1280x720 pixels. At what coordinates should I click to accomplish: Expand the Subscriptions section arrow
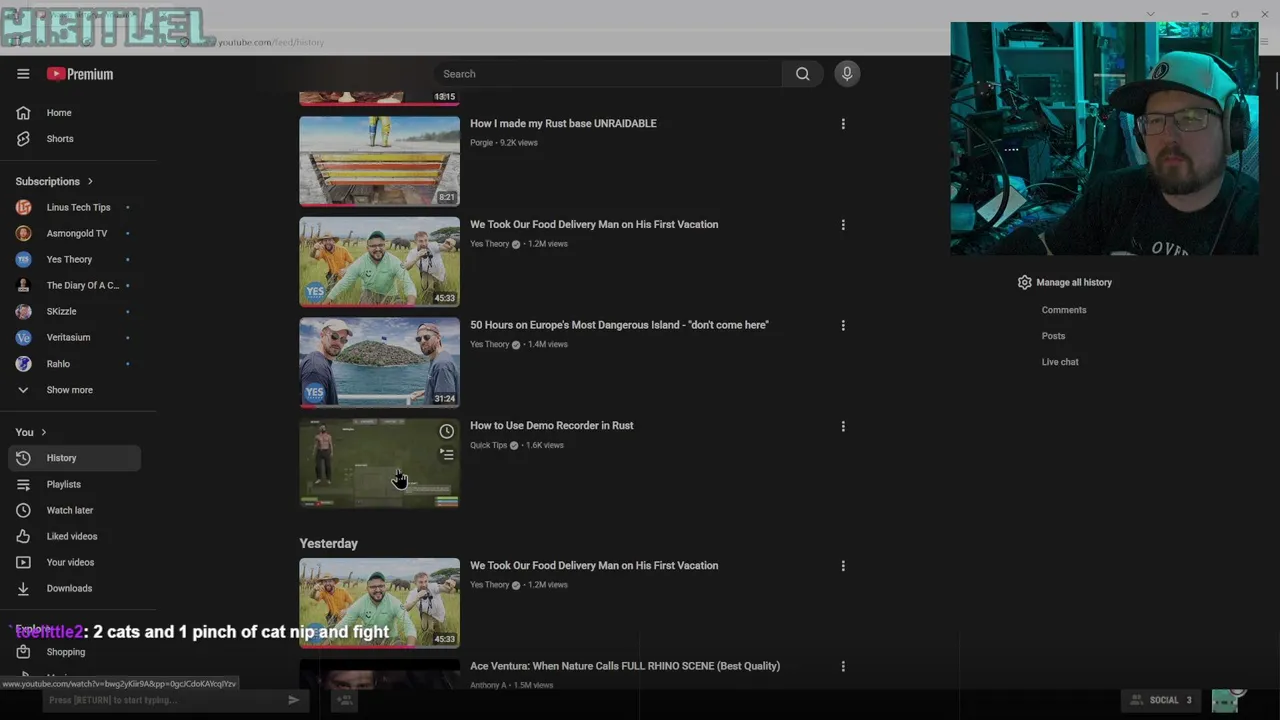pos(90,181)
